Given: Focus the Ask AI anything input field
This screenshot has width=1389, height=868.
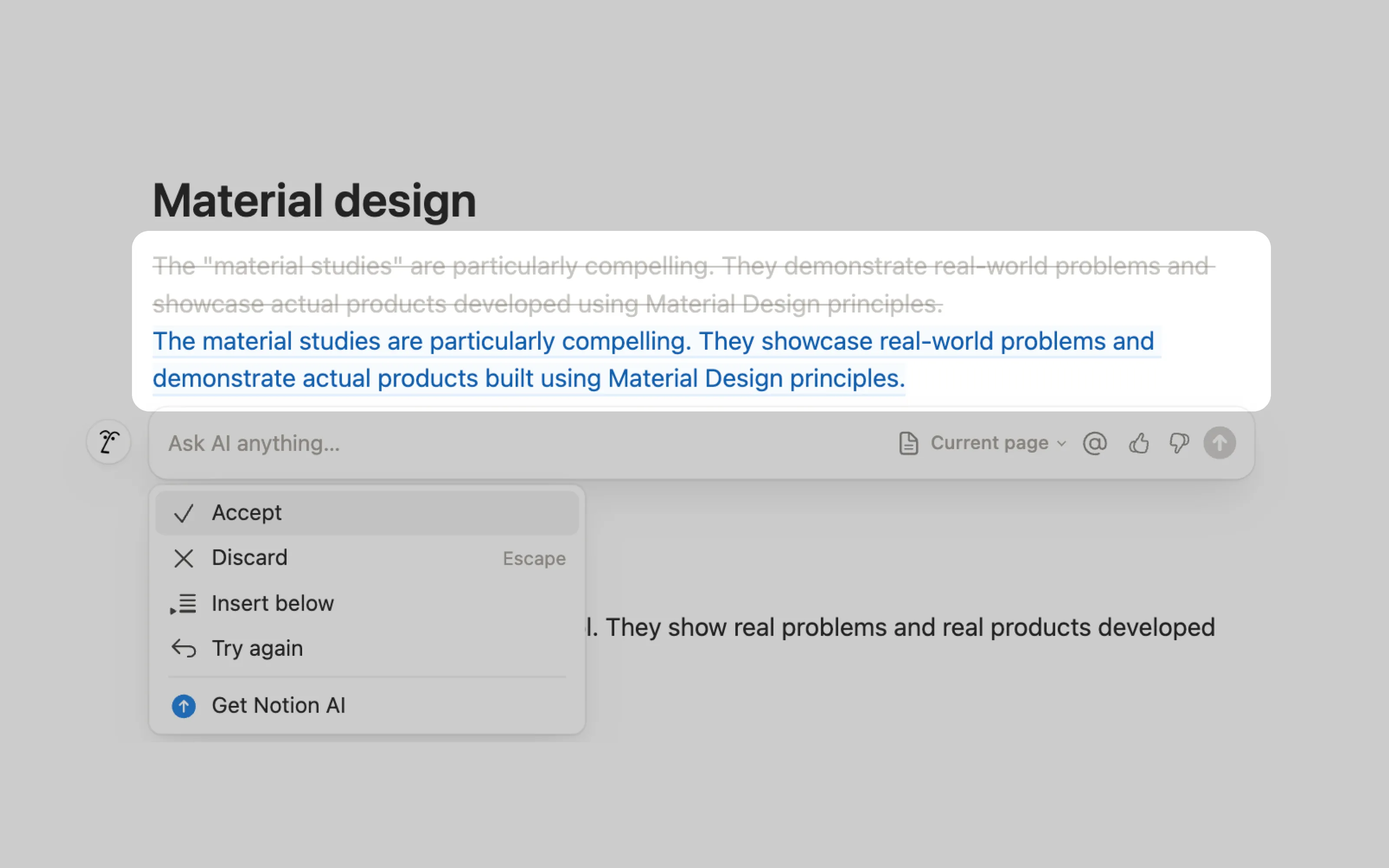Looking at the screenshot, I should 517,443.
